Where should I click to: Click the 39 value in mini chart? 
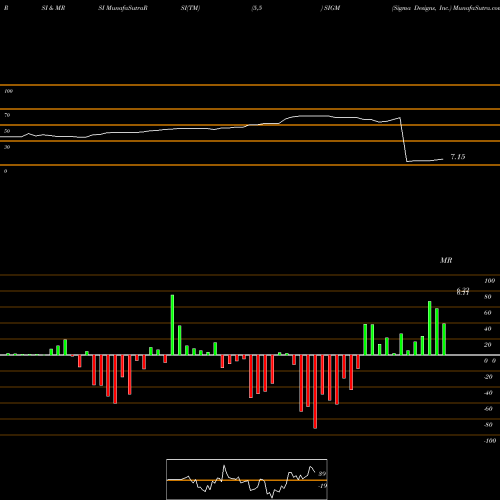pyautogui.click(x=322, y=474)
